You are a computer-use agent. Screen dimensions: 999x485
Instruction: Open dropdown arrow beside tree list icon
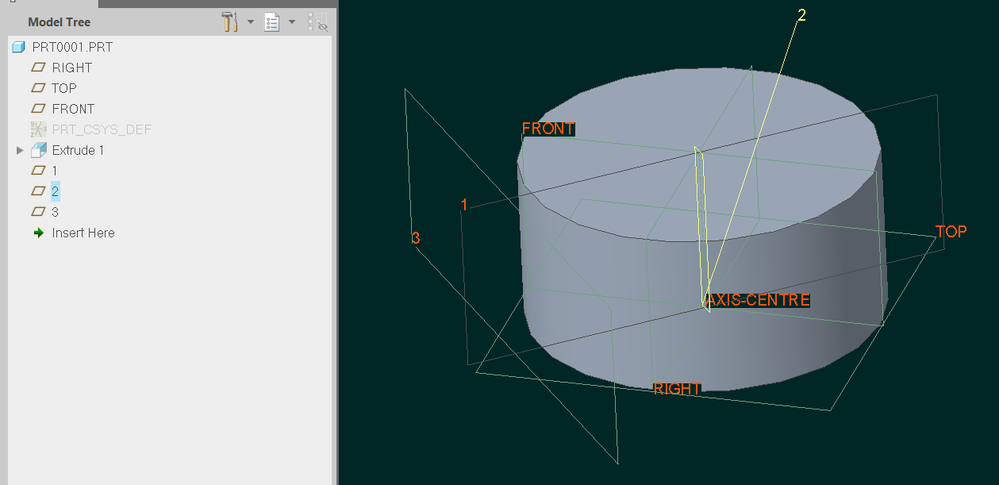click(292, 21)
